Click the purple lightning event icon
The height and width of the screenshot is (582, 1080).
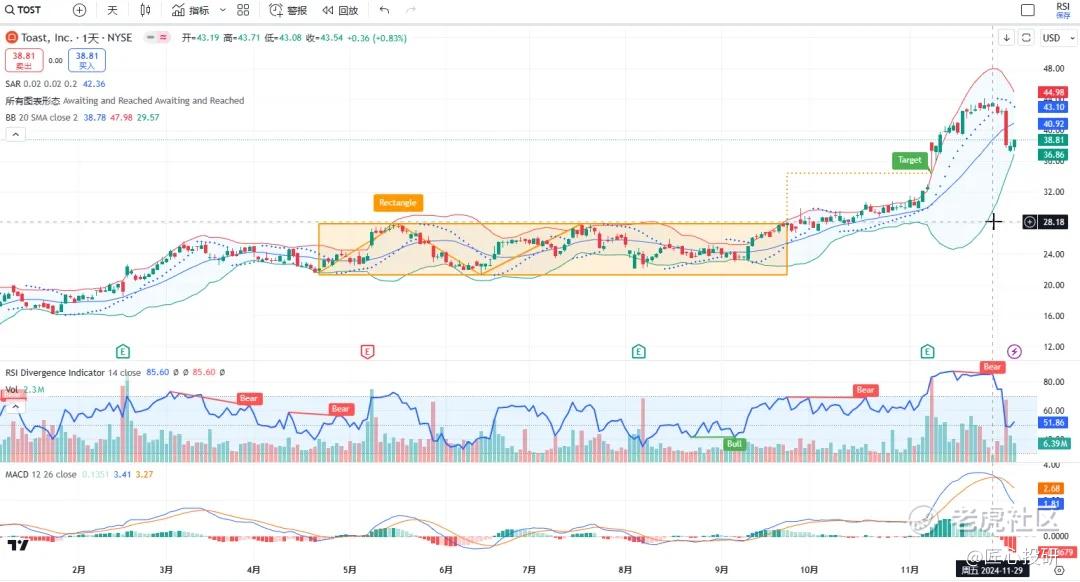(1014, 352)
